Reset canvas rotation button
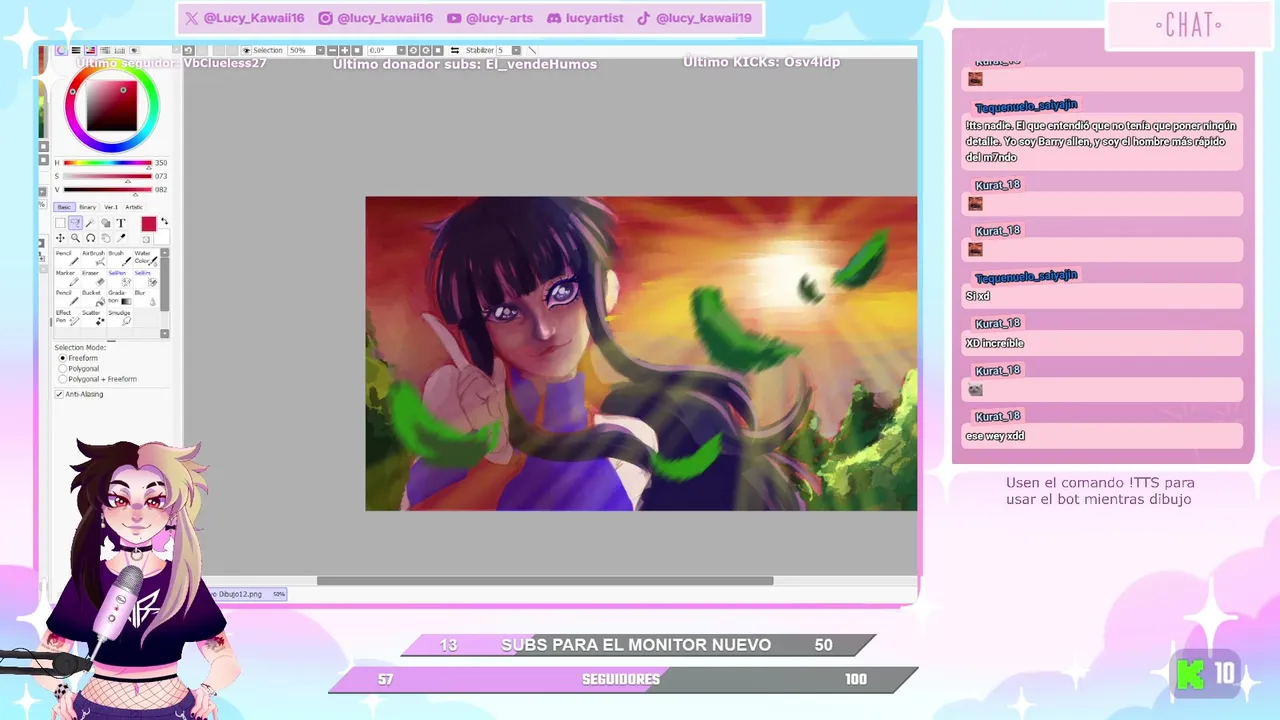The width and height of the screenshot is (1280, 720). (438, 50)
